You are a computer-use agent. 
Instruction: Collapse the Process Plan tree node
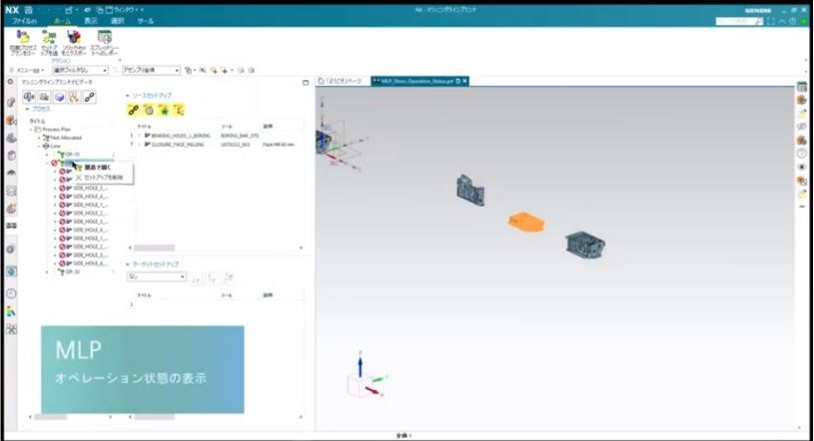pos(31,129)
